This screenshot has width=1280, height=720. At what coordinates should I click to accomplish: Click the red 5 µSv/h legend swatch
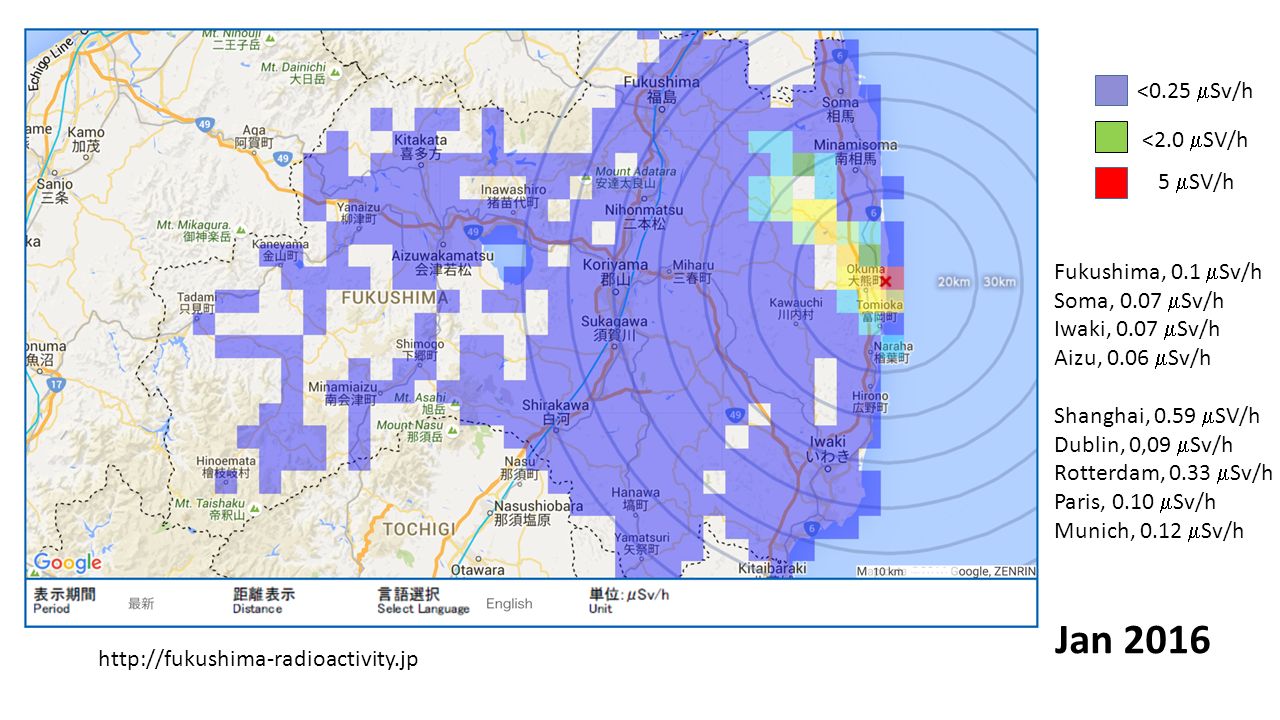1111,183
